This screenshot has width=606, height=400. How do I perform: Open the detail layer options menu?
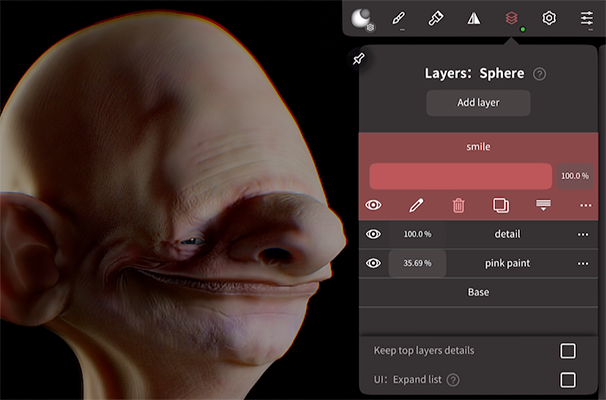point(583,234)
